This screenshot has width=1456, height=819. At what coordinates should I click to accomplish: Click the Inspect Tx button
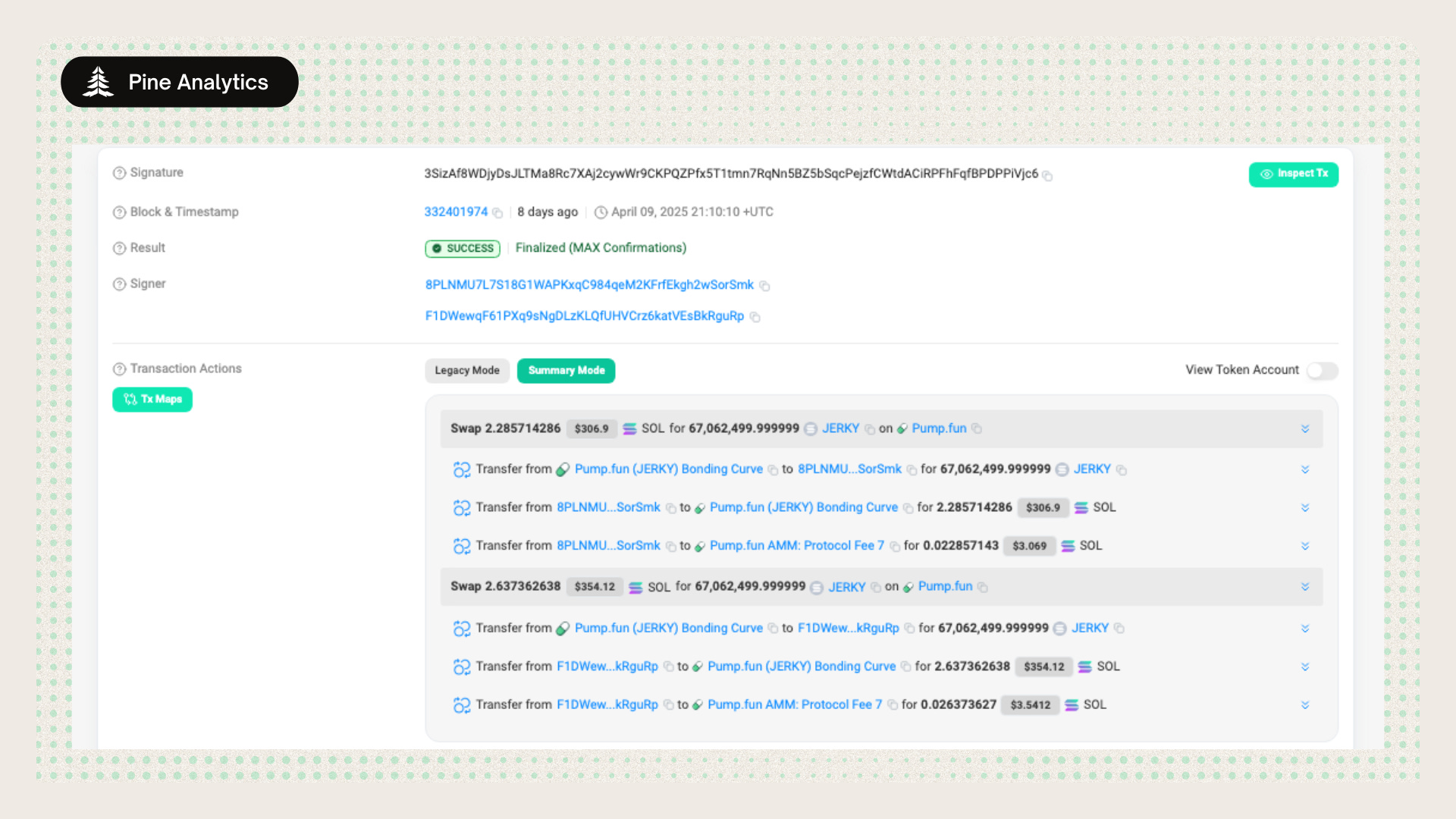pos(1293,174)
